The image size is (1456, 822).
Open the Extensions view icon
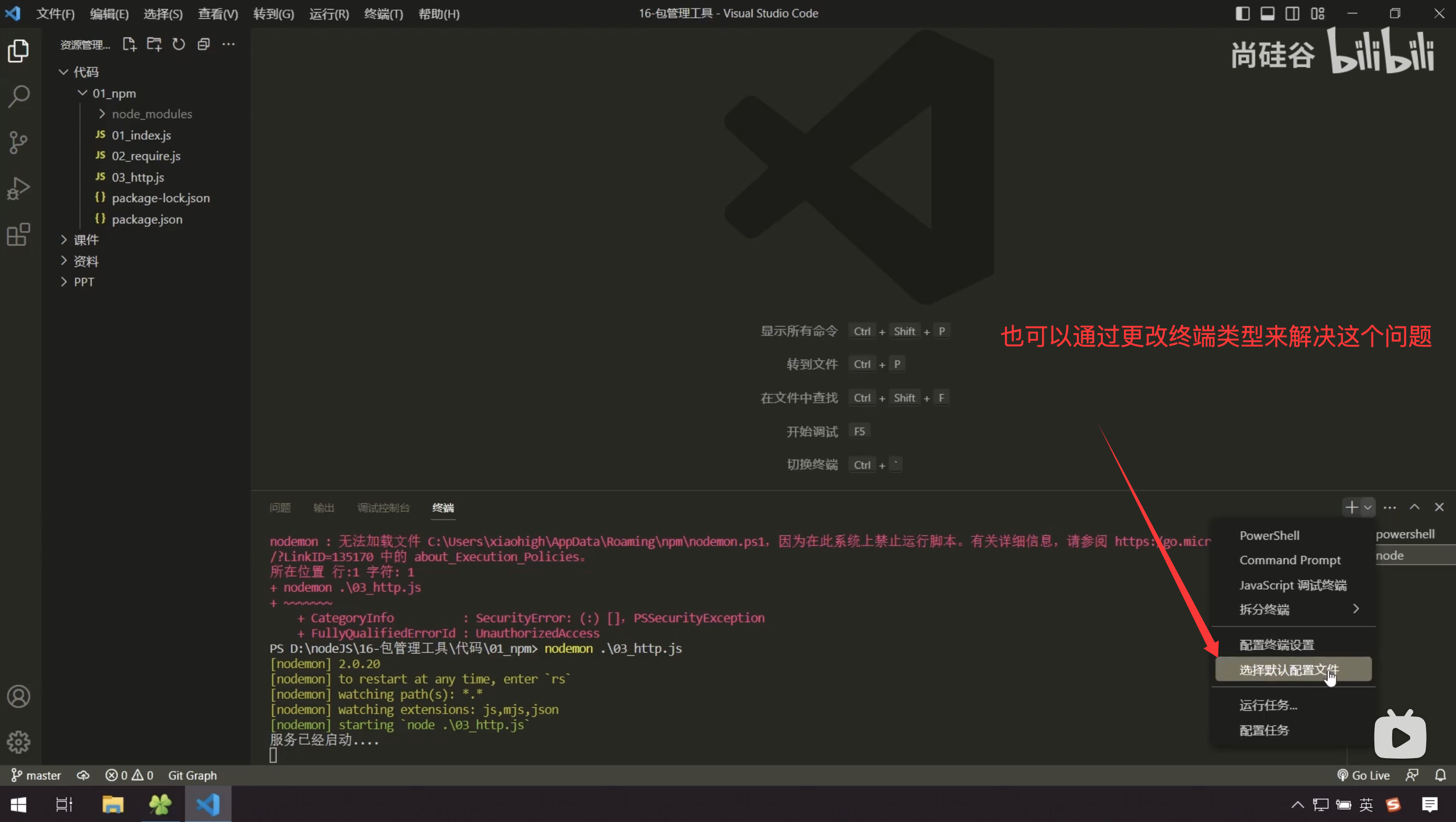click(x=19, y=234)
